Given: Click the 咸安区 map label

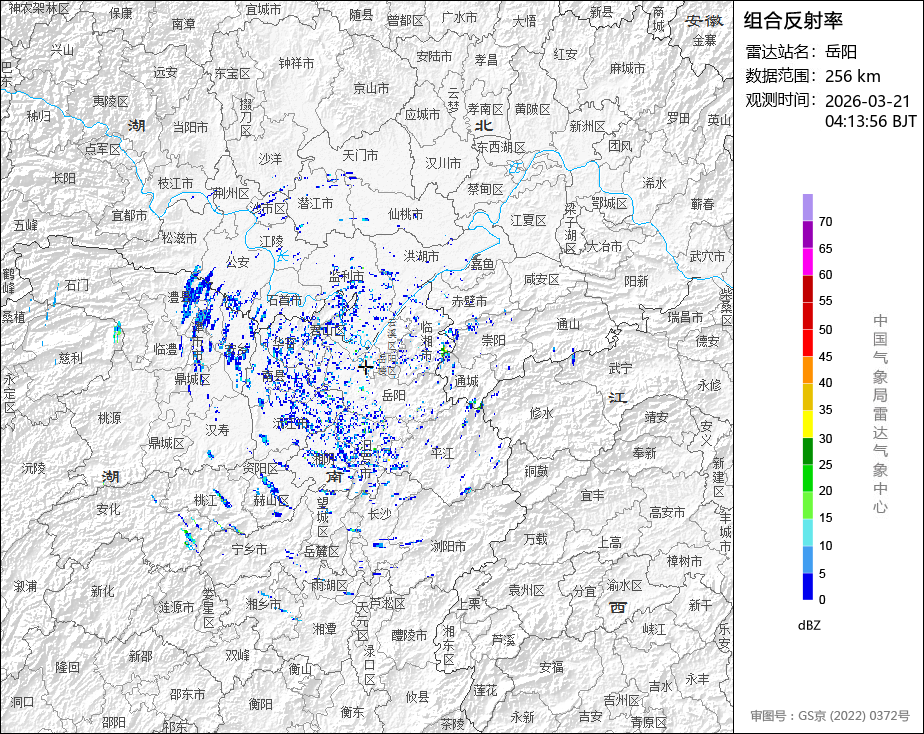Looking at the screenshot, I should pyautogui.click(x=542, y=279).
